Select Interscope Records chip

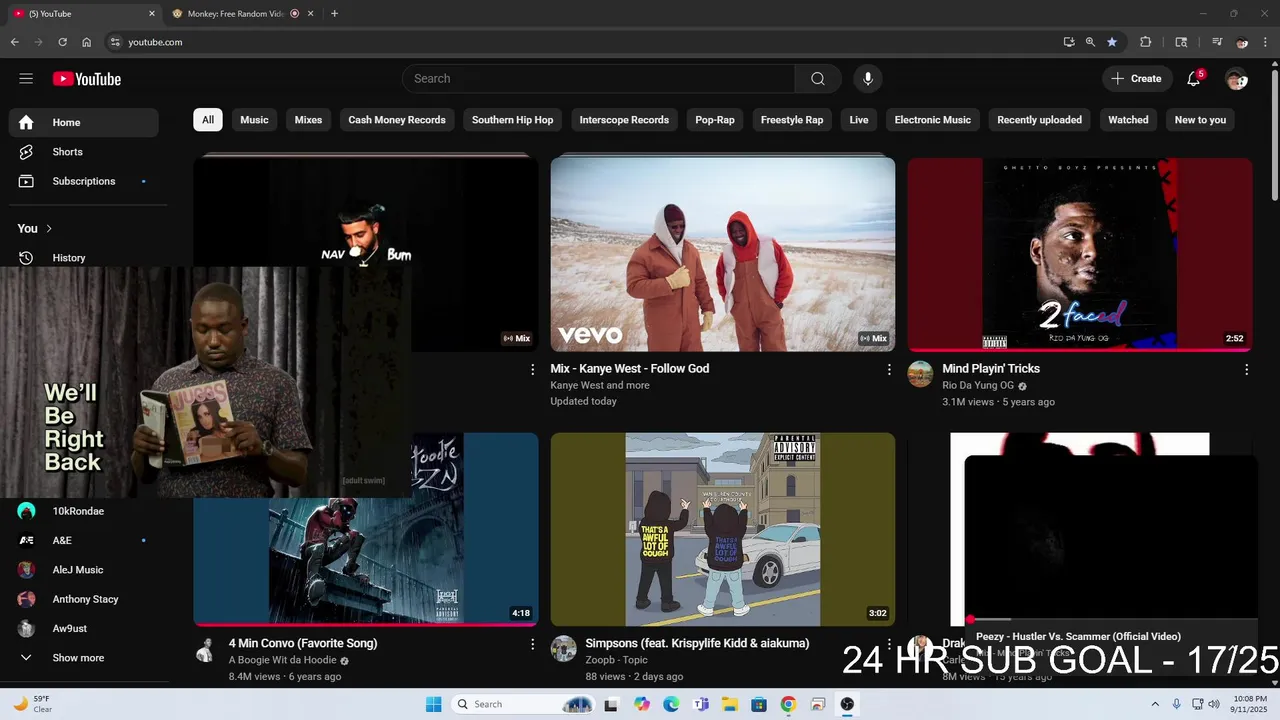click(x=624, y=120)
